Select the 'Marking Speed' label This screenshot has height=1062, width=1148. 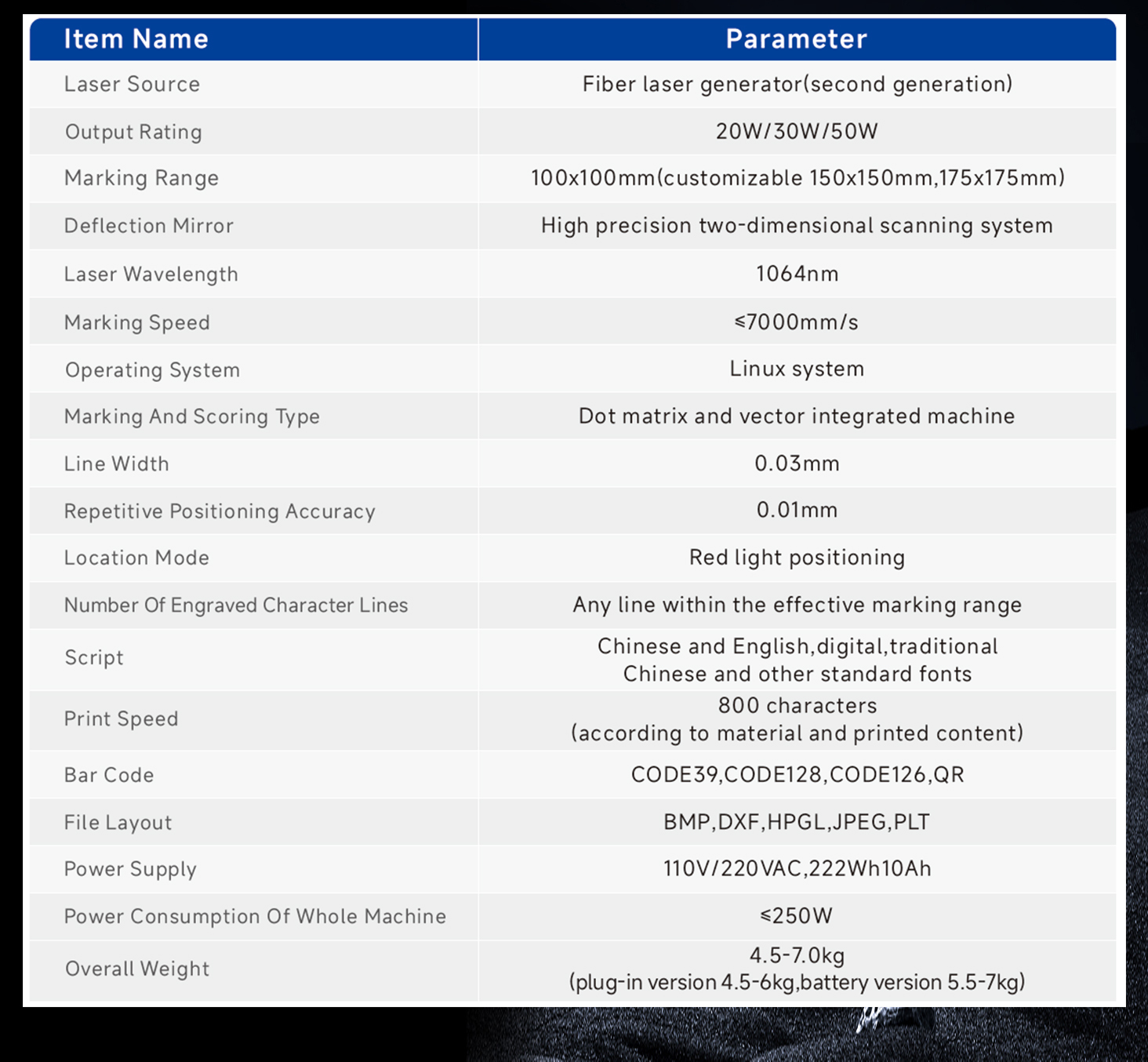pos(137,322)
